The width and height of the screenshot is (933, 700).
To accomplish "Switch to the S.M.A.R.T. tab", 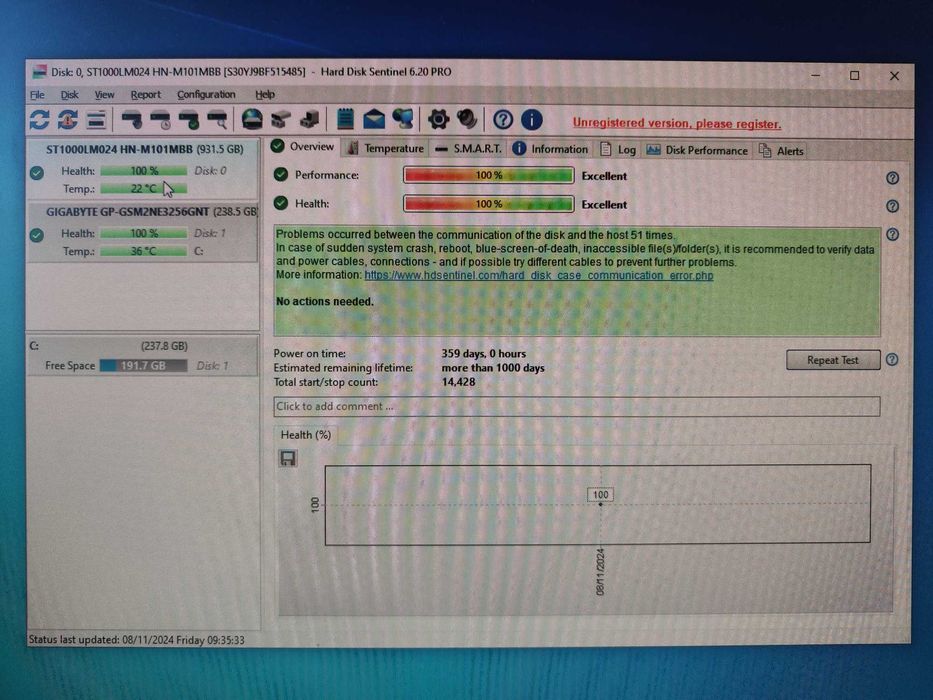I will (x=468, y=149).
